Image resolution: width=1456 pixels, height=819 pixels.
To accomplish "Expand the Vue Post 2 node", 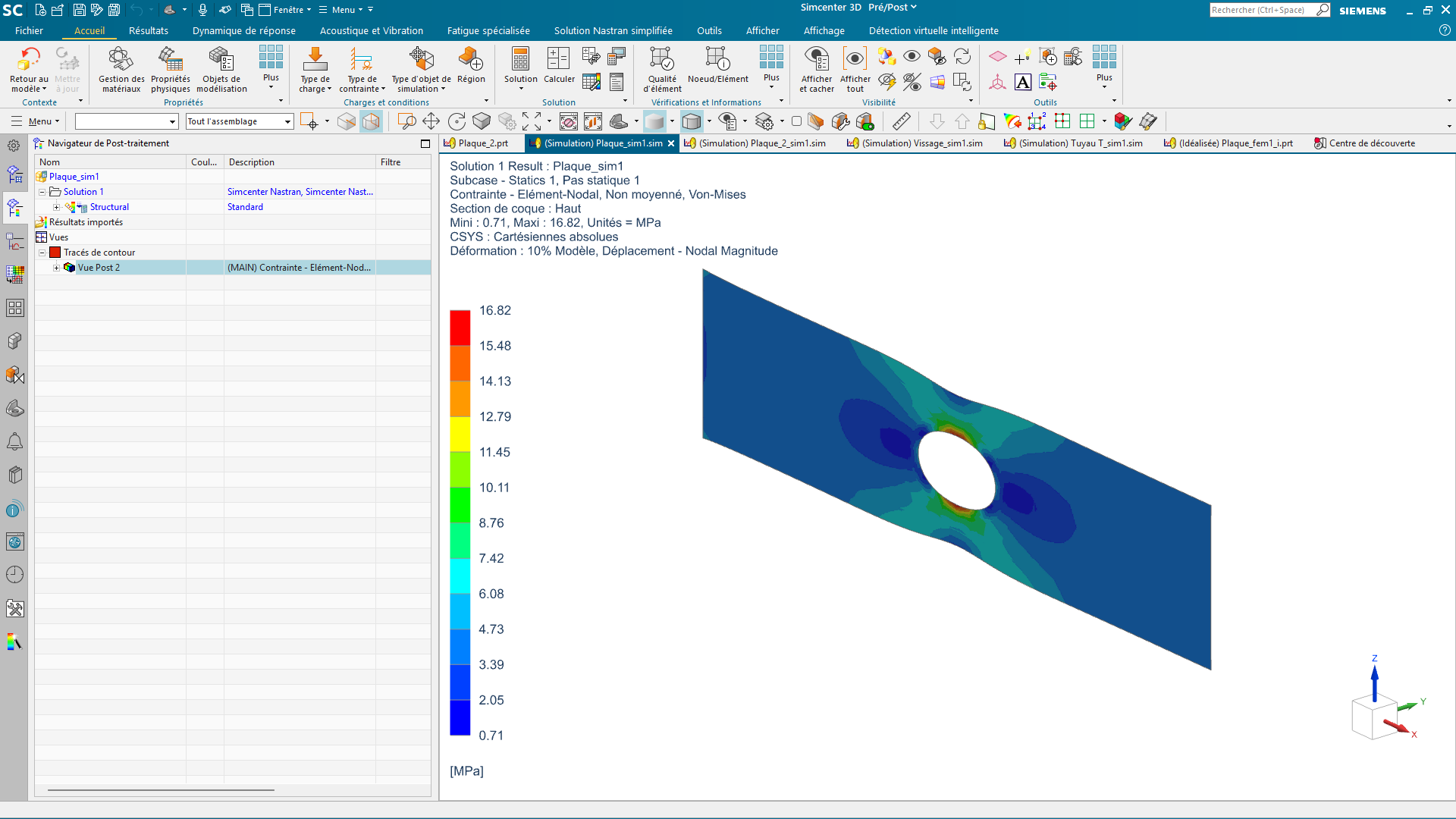I will [x=56, y=268].
